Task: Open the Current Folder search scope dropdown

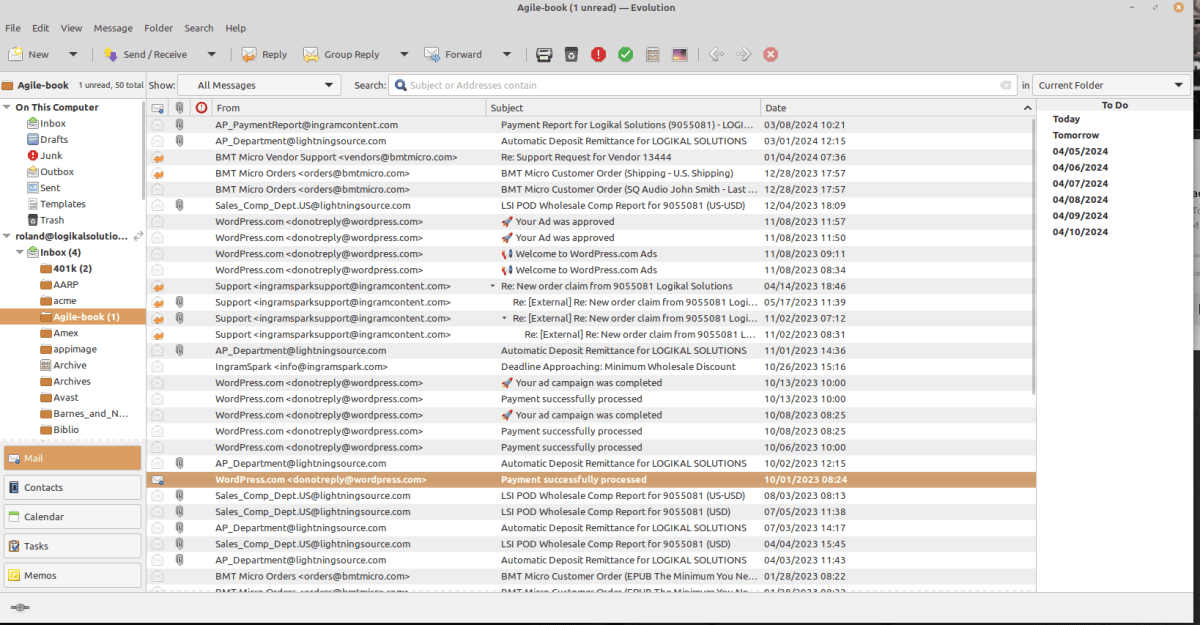Action: tap(1109, 86)
